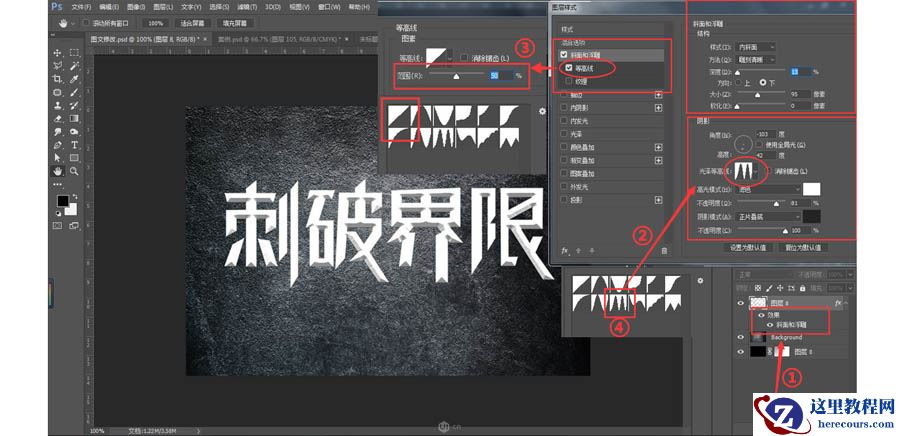This screenshot has height=436, width=900.
Task: Click the 大小 size slider
Action: click(x=762, y=94)
